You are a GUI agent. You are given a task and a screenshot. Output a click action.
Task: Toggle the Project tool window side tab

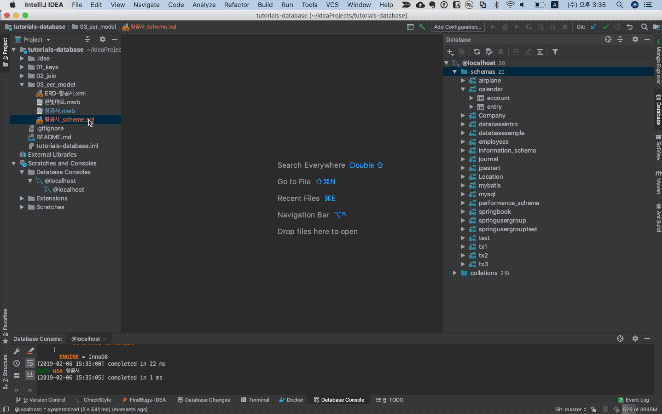point(5,52)
